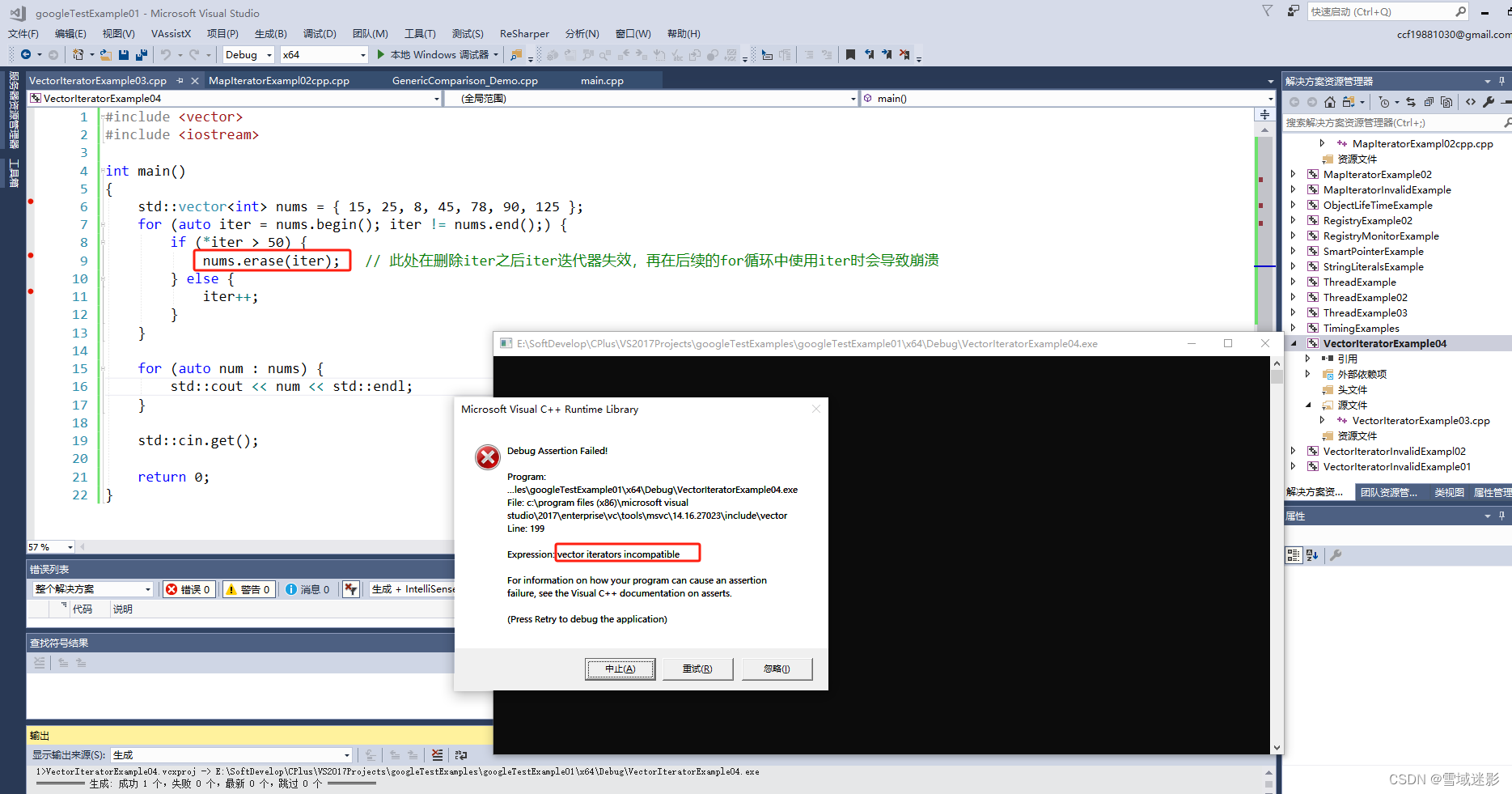The height and width of the screenshot is (794, 1512).
Task: Open the main() member dropdown
Action: [x=1068, y=99]
